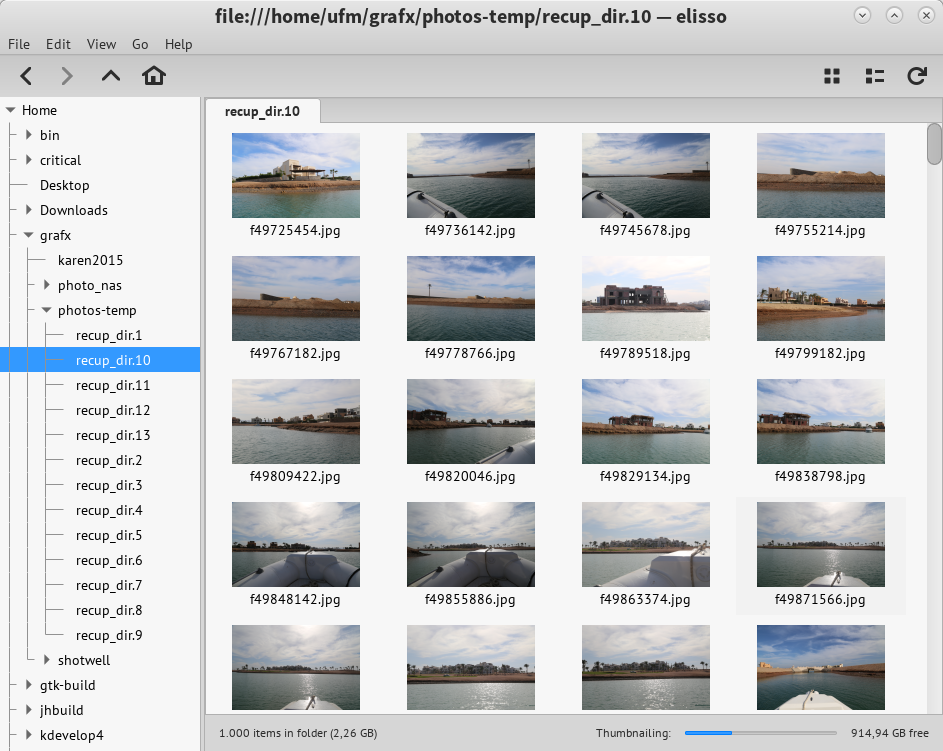Click the 1.000 items in folder status

(298, 733)
